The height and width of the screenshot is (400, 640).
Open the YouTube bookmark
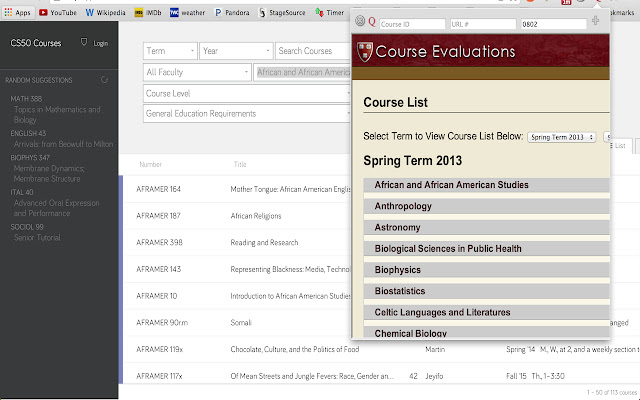coord(59,12)
